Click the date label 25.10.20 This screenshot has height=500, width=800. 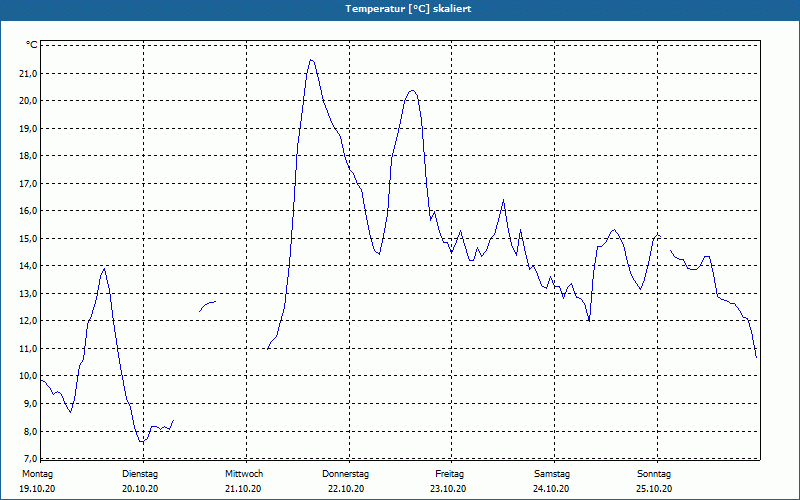click(x=654, y=489)
